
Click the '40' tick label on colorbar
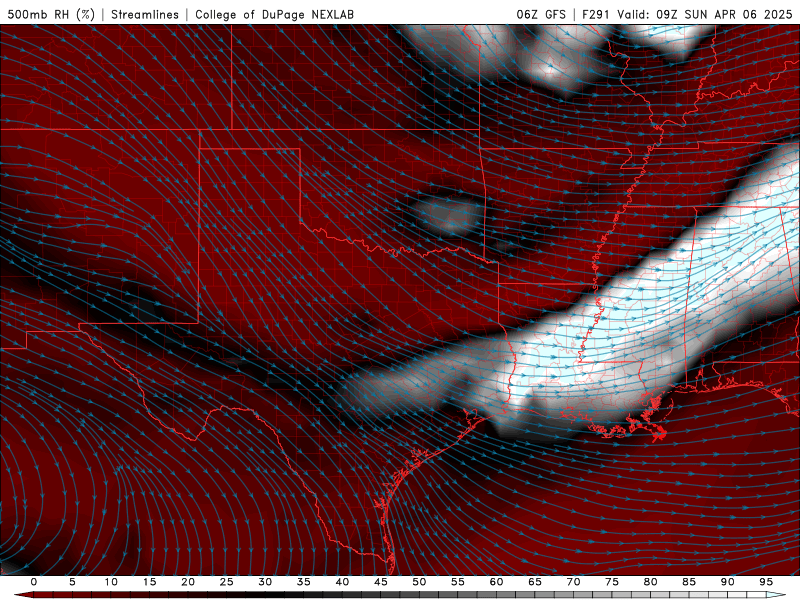point(342,582)
